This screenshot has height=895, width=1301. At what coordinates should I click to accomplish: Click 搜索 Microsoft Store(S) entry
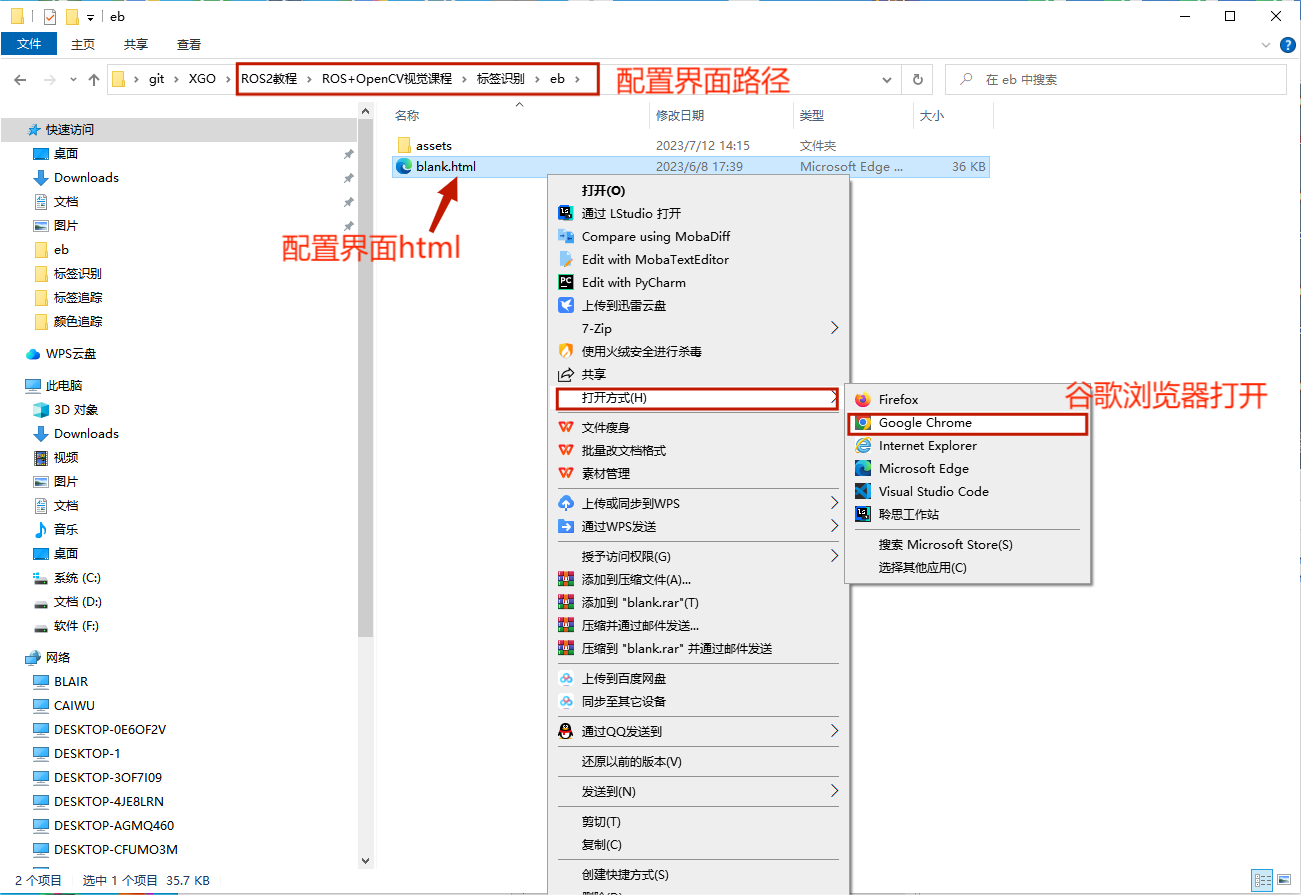(x=967, y=545)
